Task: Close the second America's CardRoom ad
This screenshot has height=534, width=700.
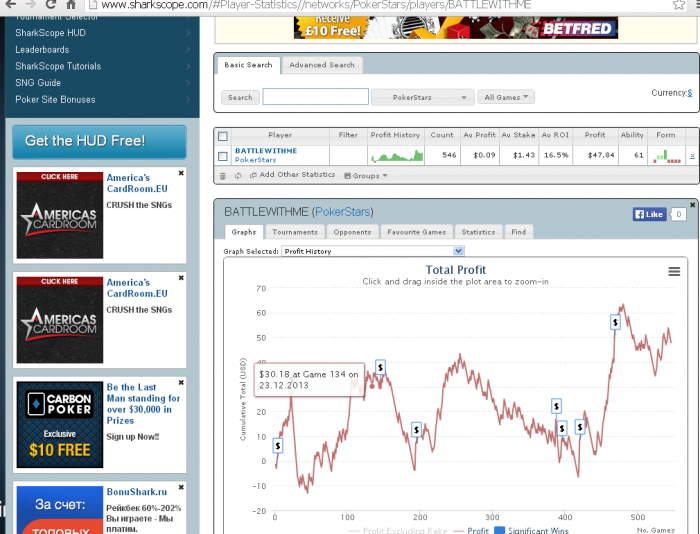Action: (181, 278)
